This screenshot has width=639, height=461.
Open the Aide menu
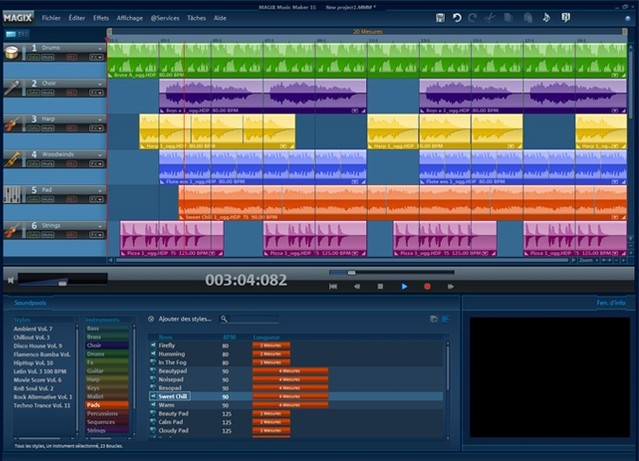pyautogui.click(x=220, y=18)
